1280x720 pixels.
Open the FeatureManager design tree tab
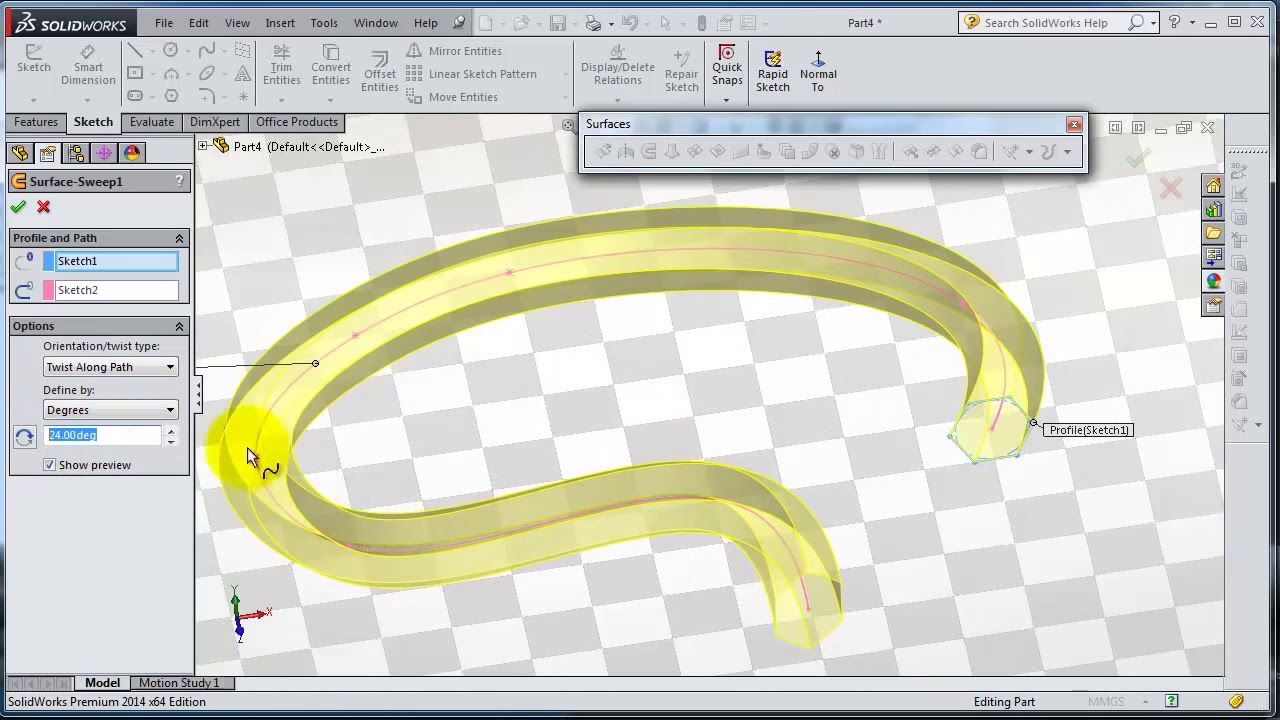(20, 152)
